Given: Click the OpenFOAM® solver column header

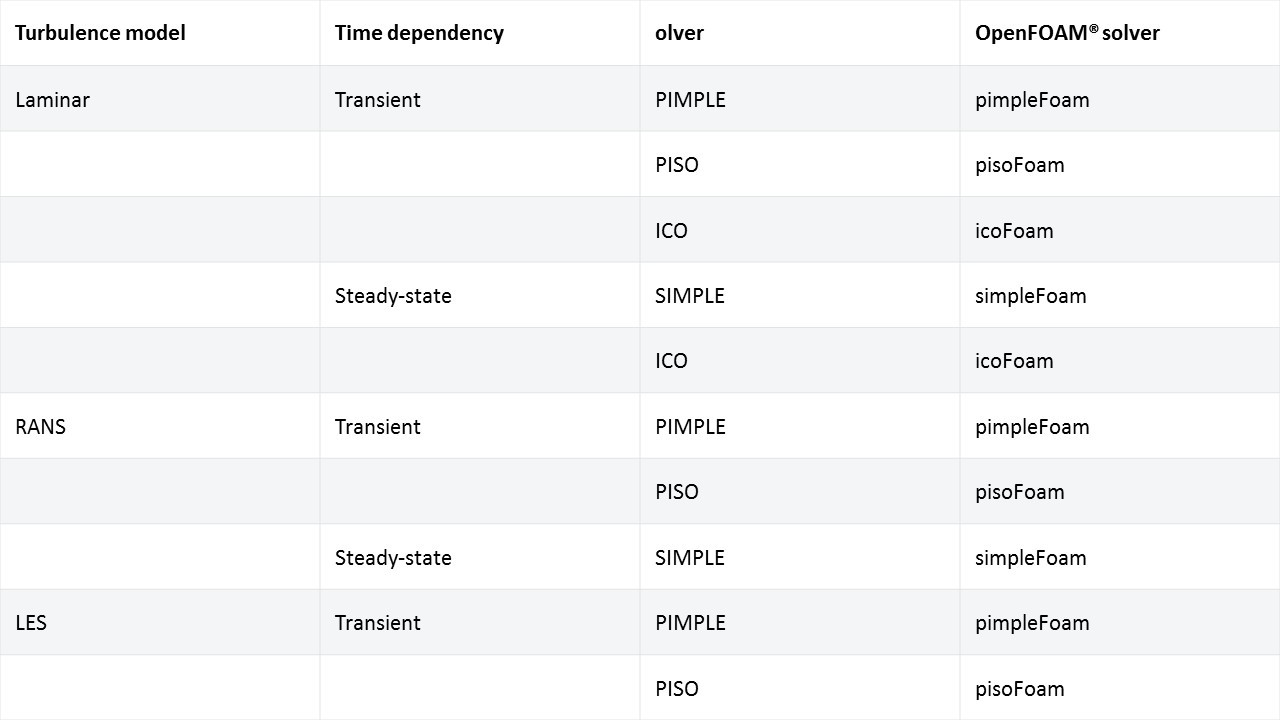Looking at the screenshot, I should [x=1067, y=33].
